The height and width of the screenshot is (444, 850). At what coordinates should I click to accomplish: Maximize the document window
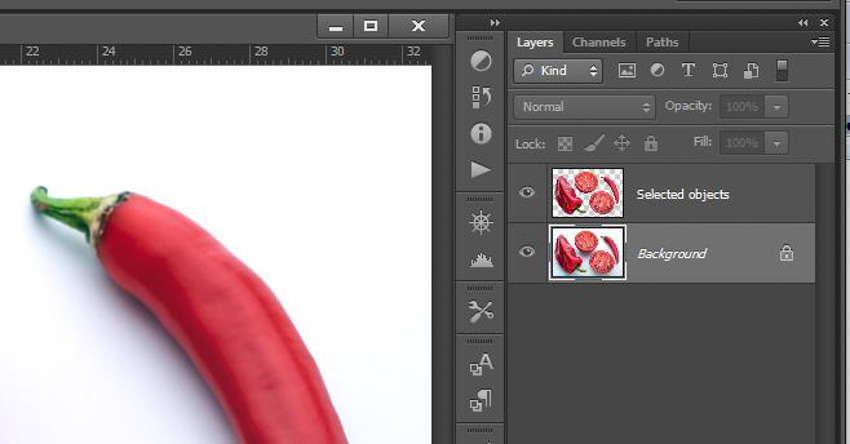[371, 26]
